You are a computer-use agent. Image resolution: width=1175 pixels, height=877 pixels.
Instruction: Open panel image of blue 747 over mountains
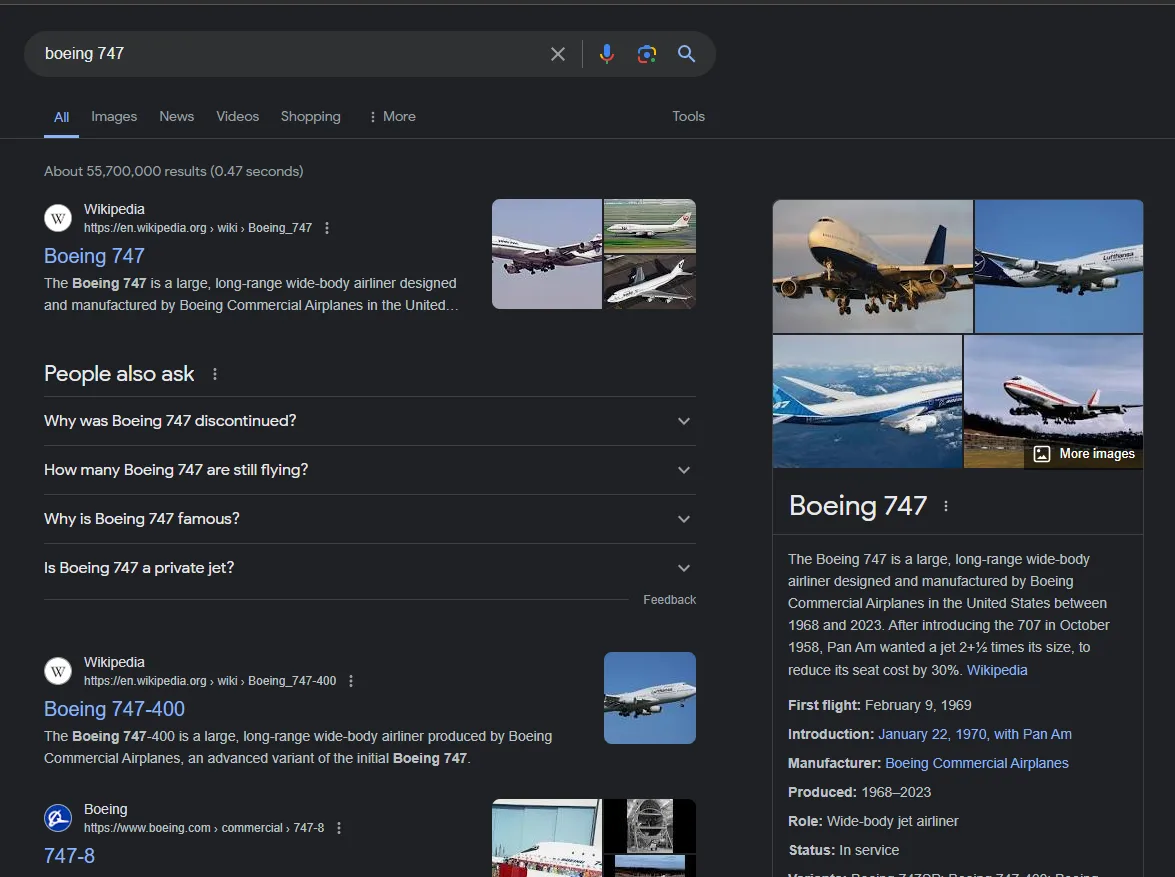[x=867, y=402]
